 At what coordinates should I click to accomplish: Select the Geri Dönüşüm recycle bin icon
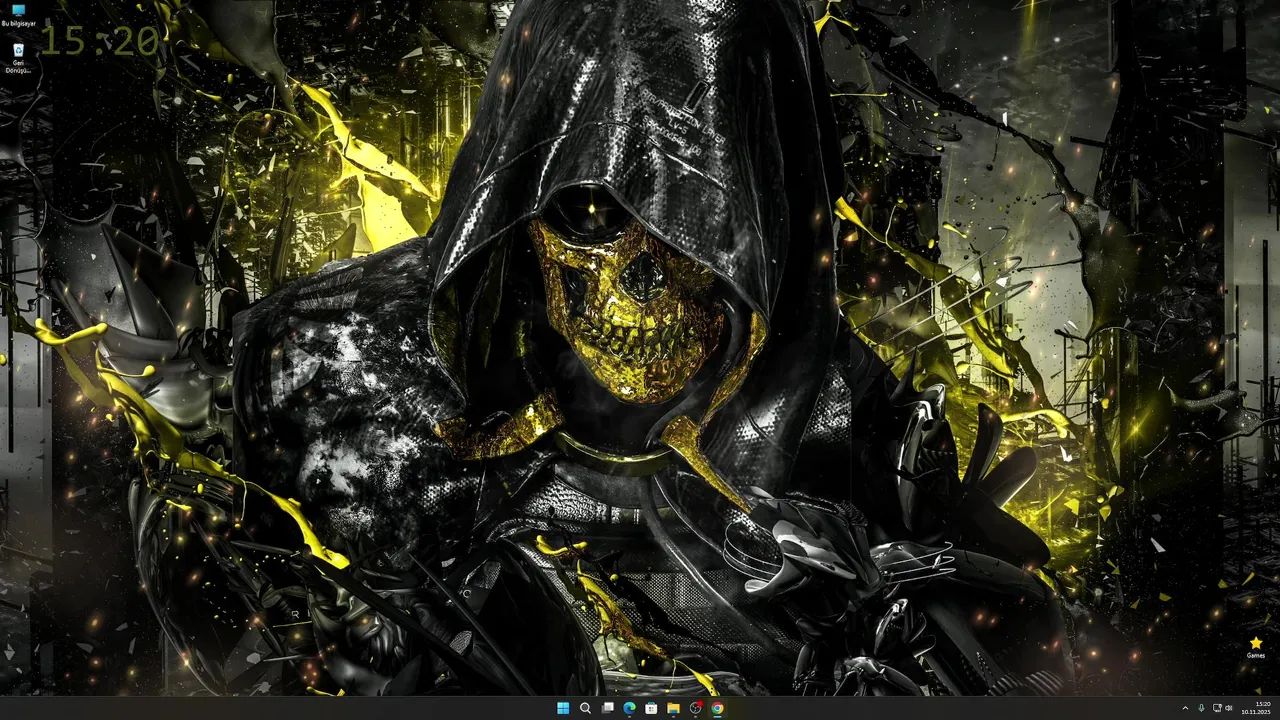pos(18,58)
